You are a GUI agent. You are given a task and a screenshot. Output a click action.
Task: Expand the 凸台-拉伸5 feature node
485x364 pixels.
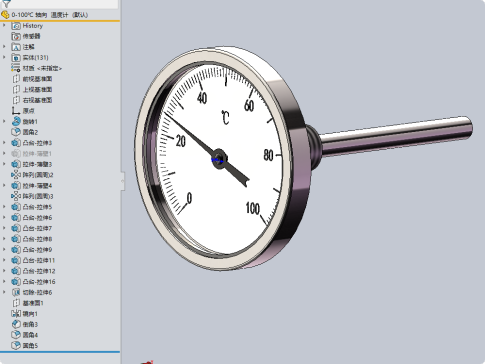(4, 207)
